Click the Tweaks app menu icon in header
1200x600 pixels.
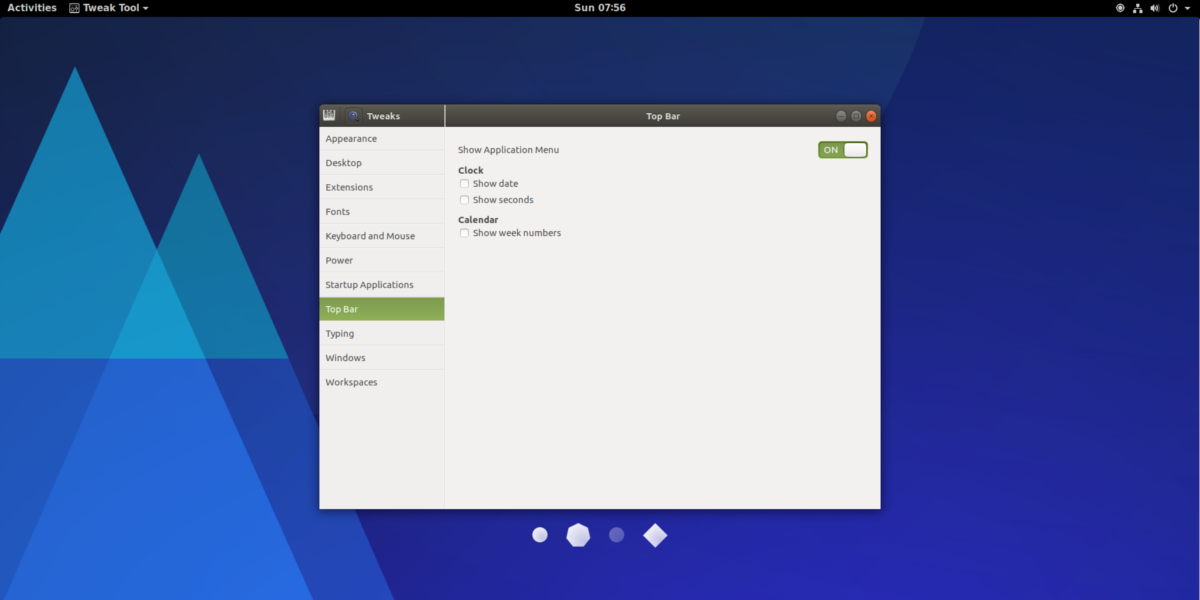coord(329,116)
